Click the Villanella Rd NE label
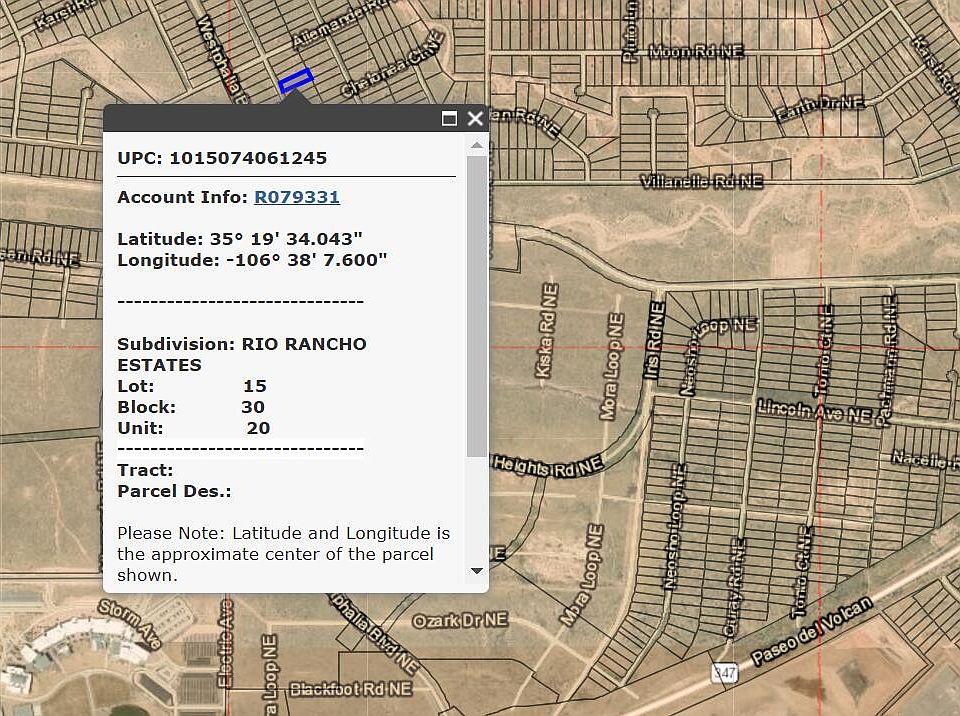The width and height of the screenshot is (960, 716). pos(701,182)
